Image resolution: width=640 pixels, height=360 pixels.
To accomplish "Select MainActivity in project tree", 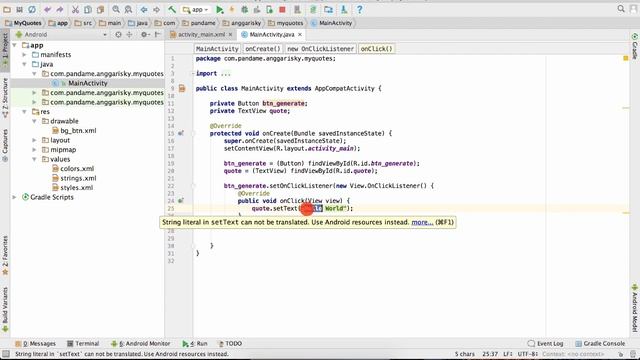I will coord(88,83).
